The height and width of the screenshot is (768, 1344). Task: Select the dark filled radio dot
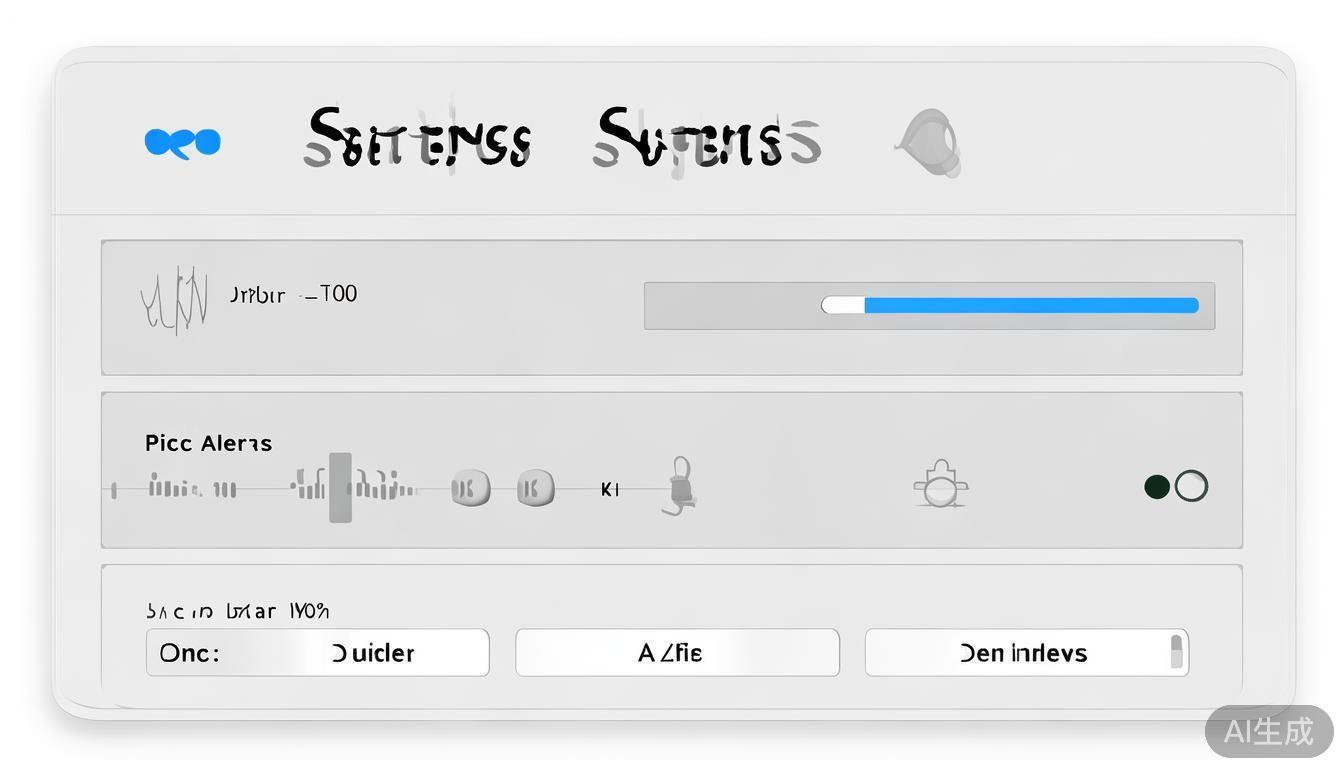coord(1157,487)
